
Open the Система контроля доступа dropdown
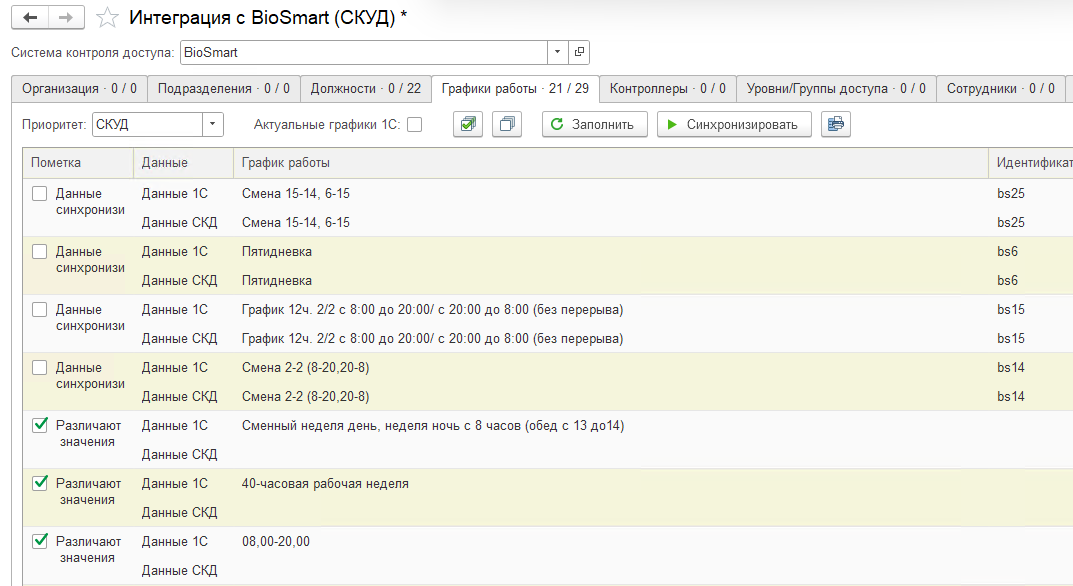pos(557,52)
